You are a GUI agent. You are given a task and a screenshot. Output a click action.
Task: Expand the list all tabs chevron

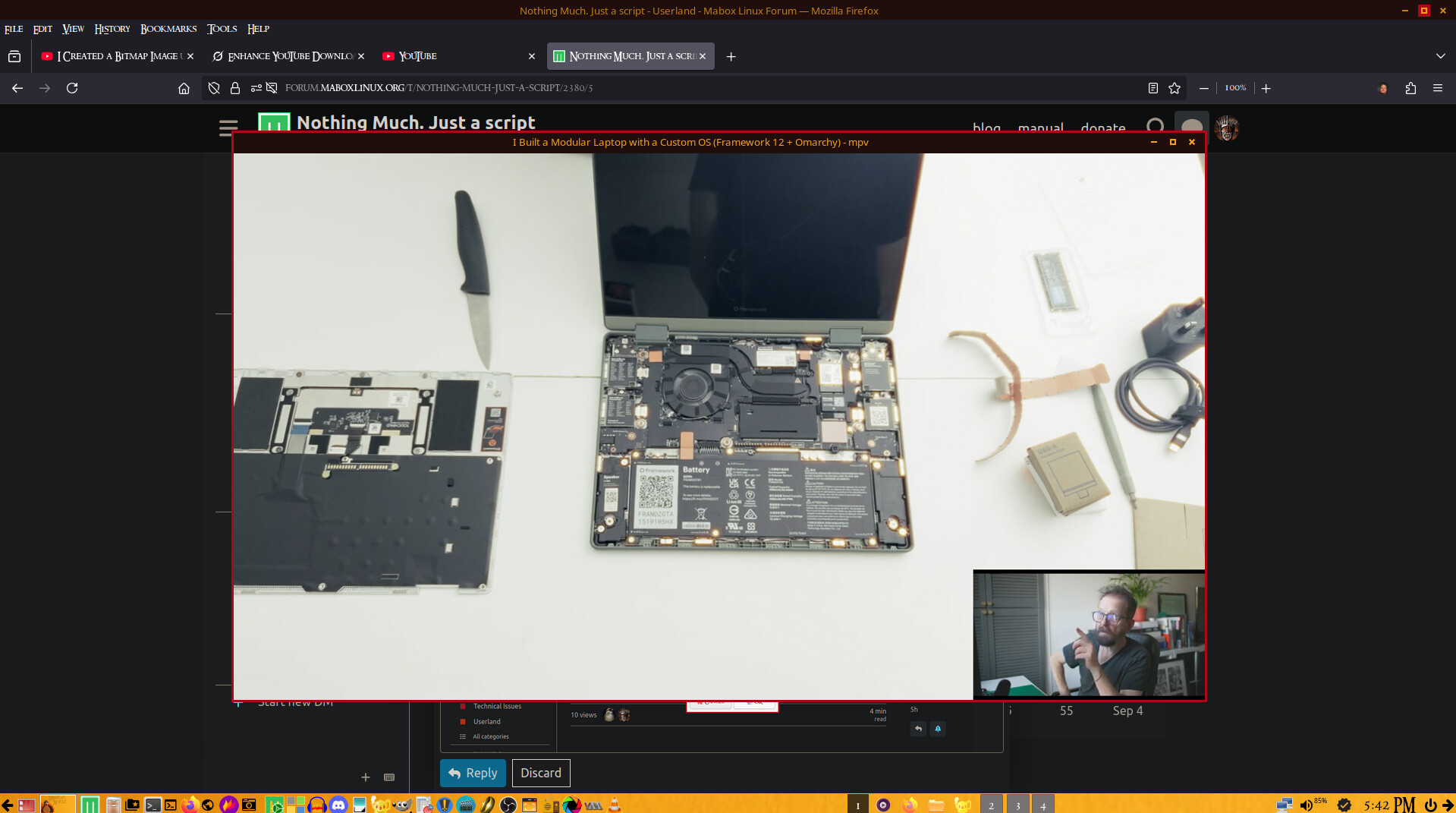pyautogui.click(x=1440, y=56)
